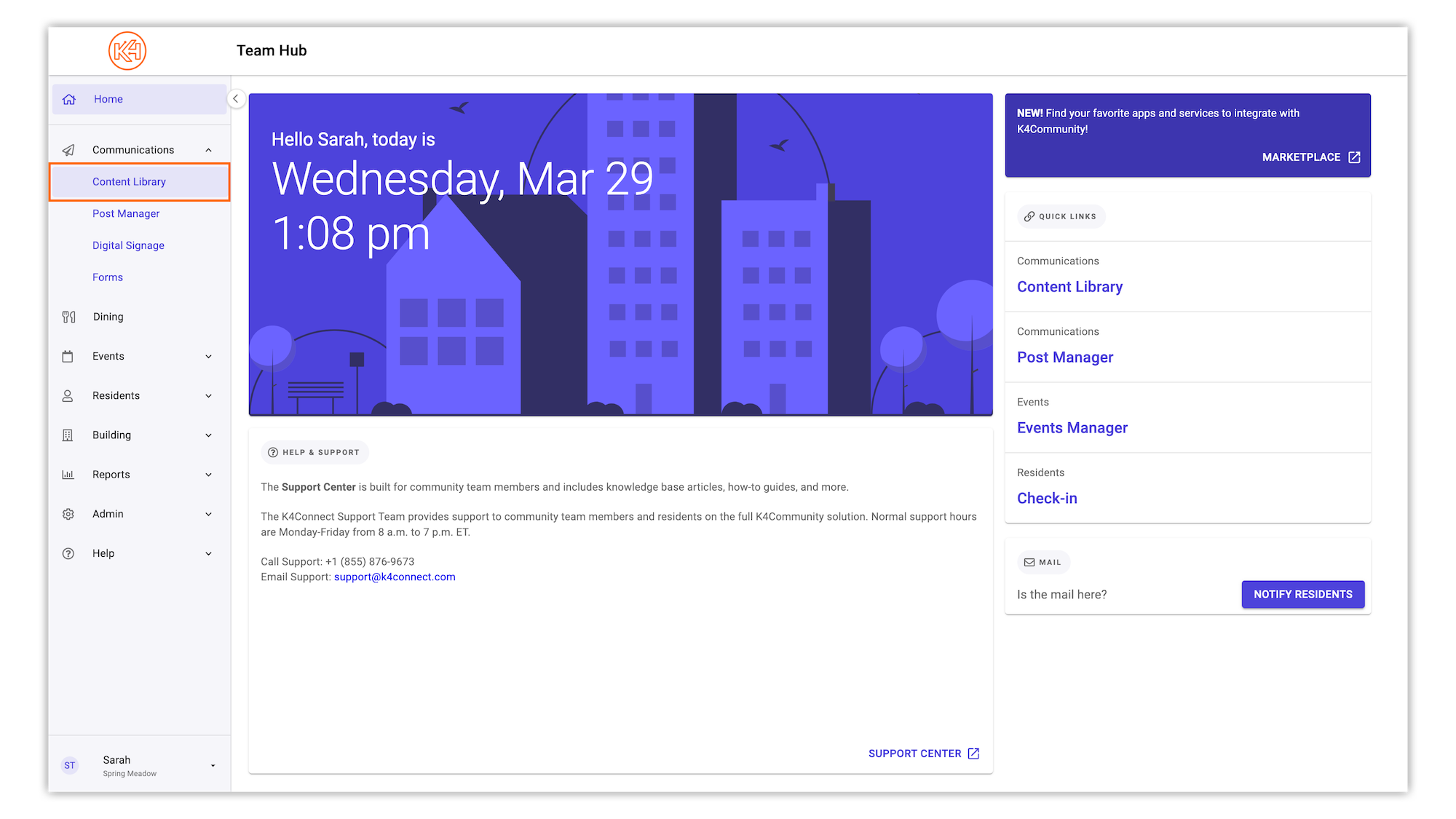Expand the Building menu chevron
This screenshot has height=819, width=1456.
tap(208, 435)
